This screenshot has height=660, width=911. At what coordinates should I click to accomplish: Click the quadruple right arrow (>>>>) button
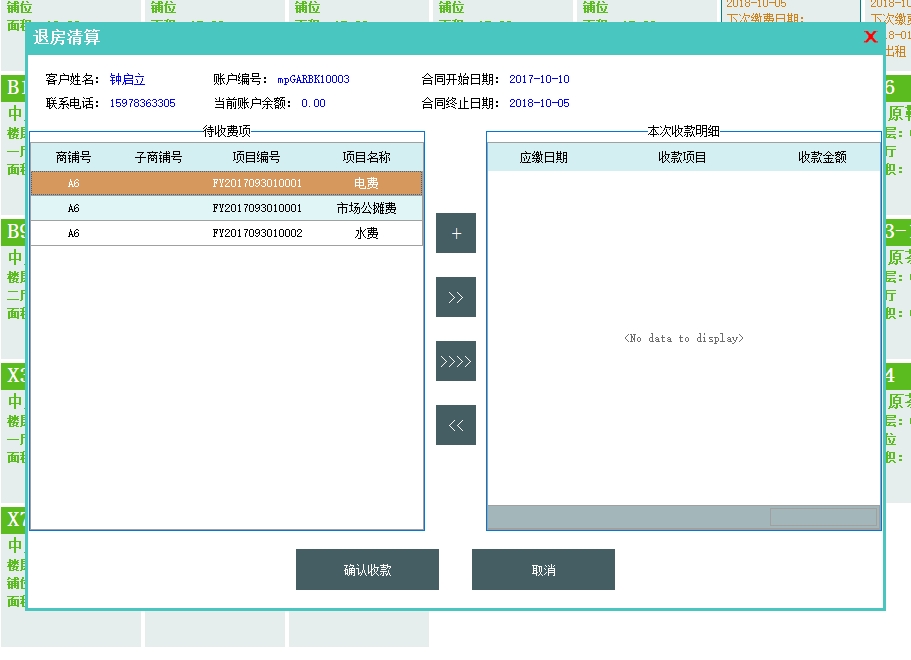(456, 361)
